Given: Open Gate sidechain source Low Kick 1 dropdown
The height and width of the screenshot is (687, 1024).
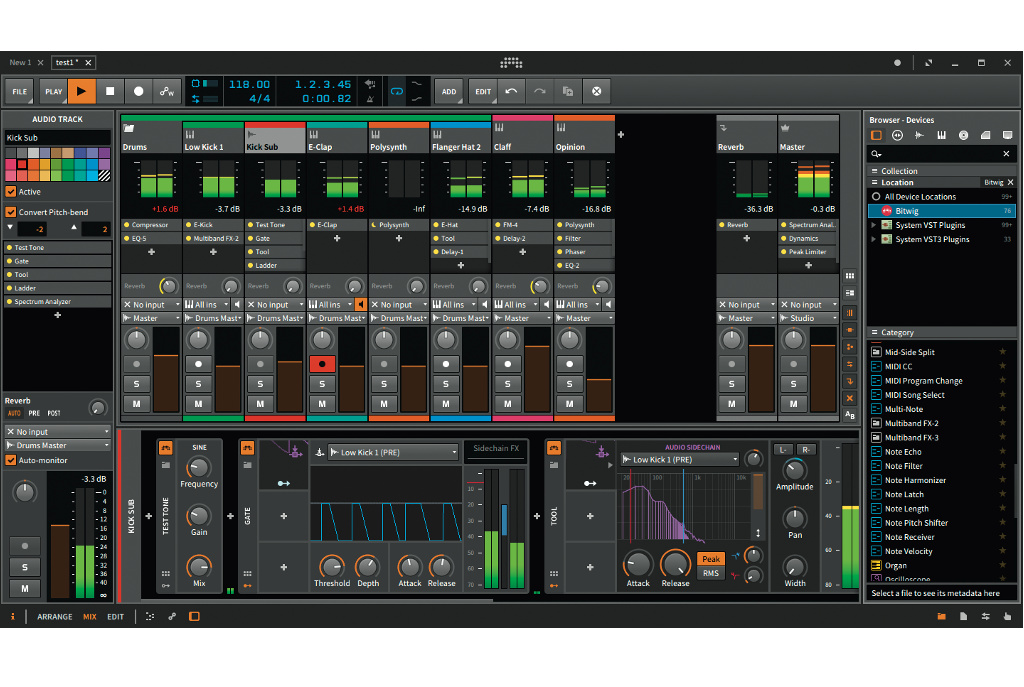Looking at the screenshot, I should point(392,453).
